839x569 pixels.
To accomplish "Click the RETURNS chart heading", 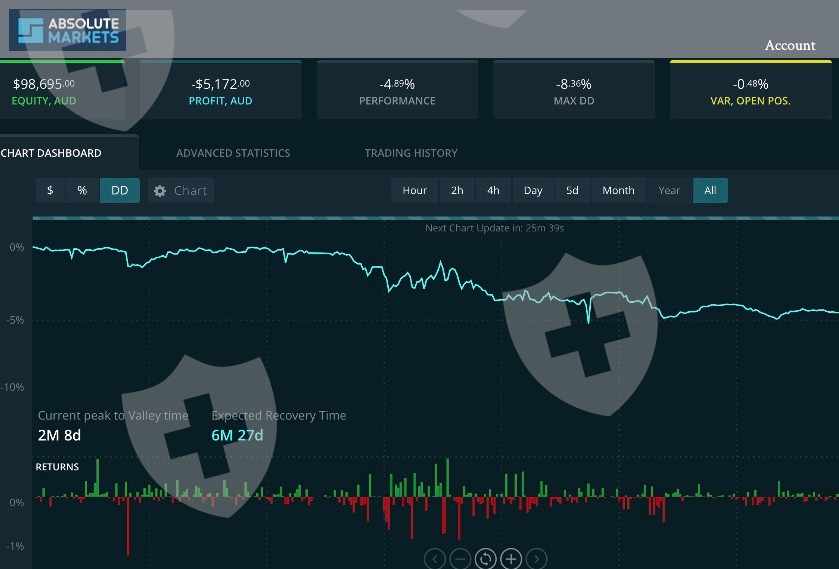I will pyautogui.click(x=57, y=467).
